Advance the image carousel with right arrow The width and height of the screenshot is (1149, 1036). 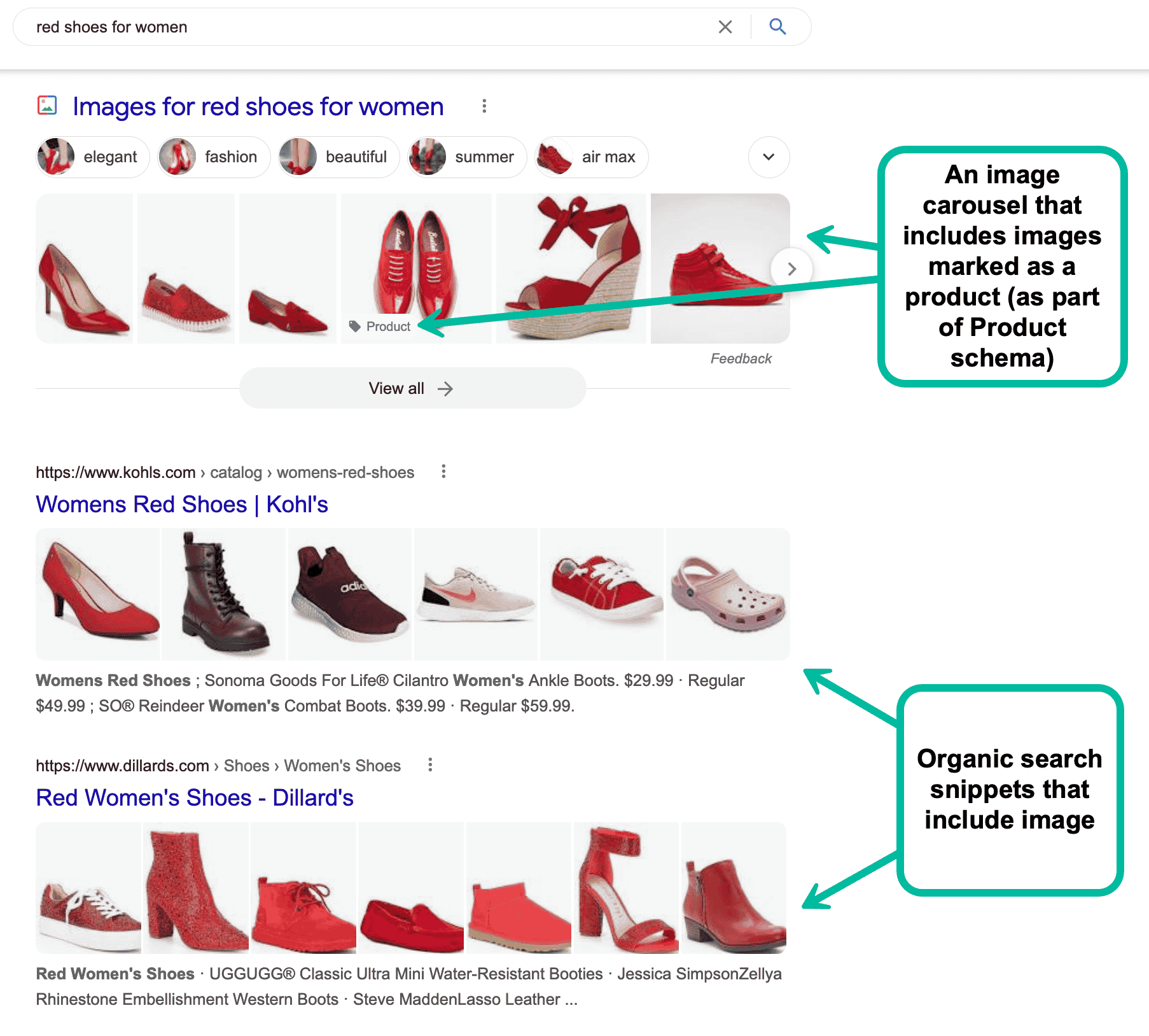791,269
